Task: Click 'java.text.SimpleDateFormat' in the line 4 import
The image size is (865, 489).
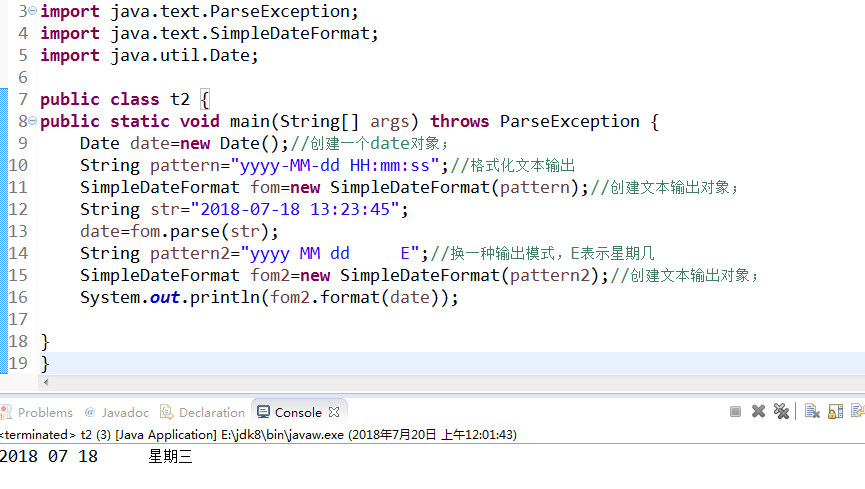Action: tap(240, 33)
